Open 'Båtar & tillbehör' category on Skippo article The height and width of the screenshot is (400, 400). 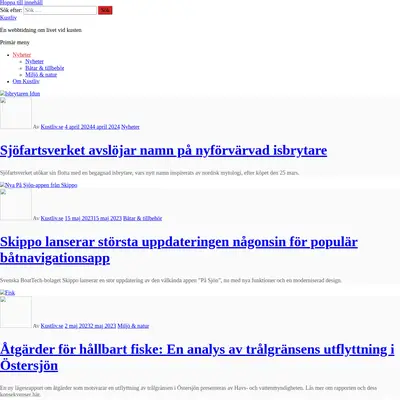(142, 218)
